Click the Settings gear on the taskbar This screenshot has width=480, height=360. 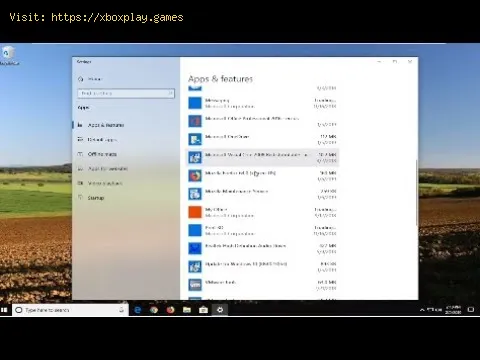coord(220,310)
